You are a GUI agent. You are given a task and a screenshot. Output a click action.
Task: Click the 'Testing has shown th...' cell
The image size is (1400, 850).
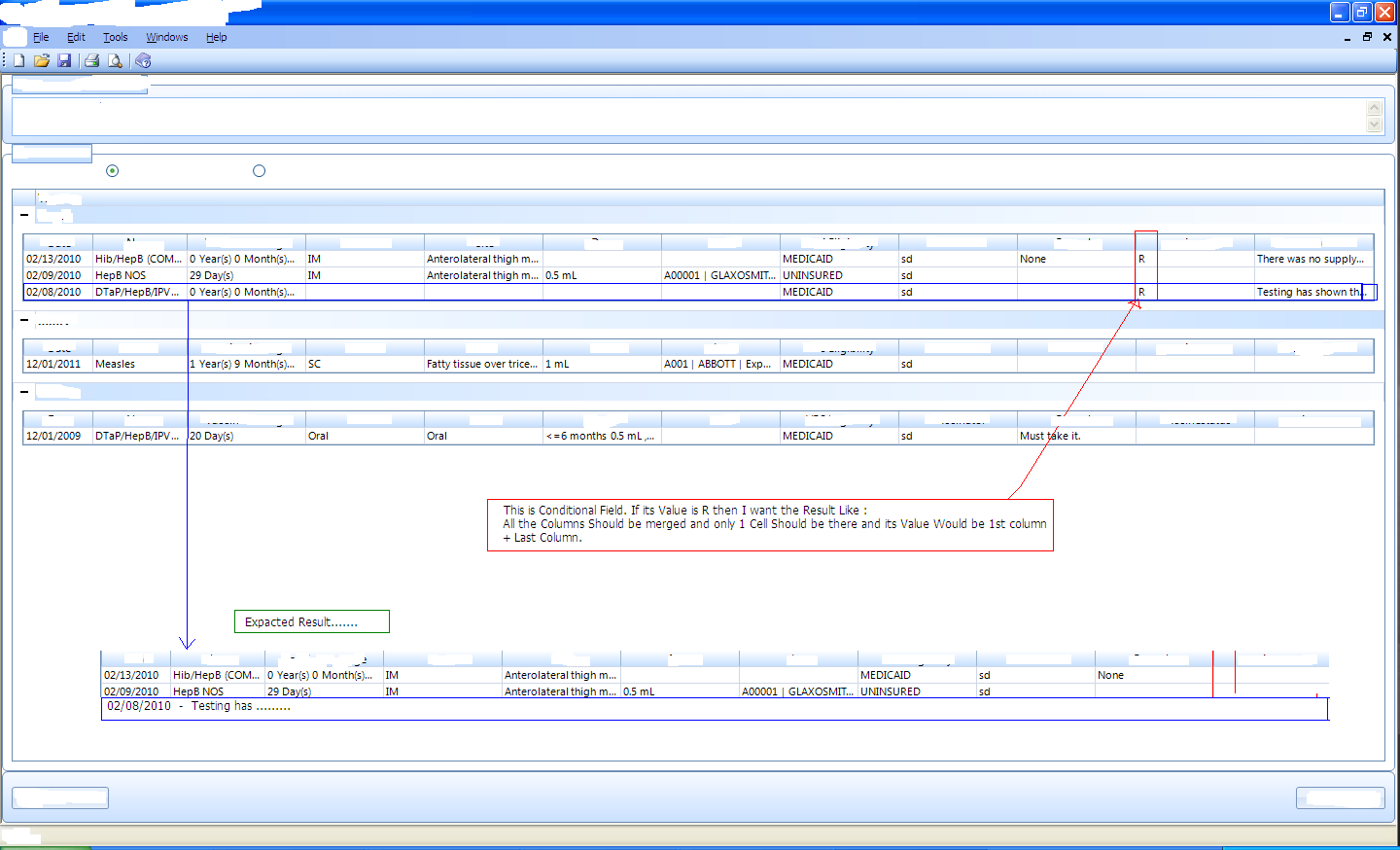tap(1314, 293)
